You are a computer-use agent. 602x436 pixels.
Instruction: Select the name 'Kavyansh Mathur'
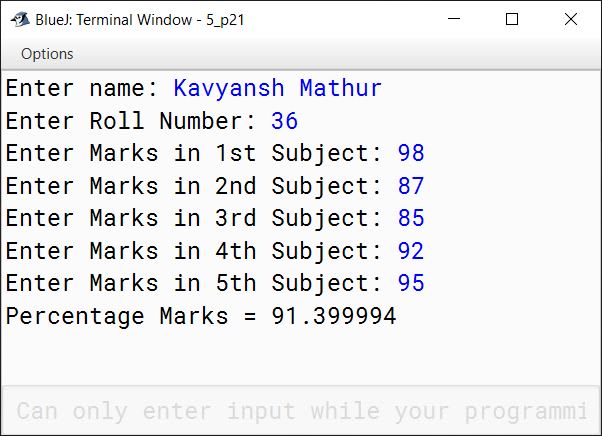pyautogui.click(x=277, y=88)
